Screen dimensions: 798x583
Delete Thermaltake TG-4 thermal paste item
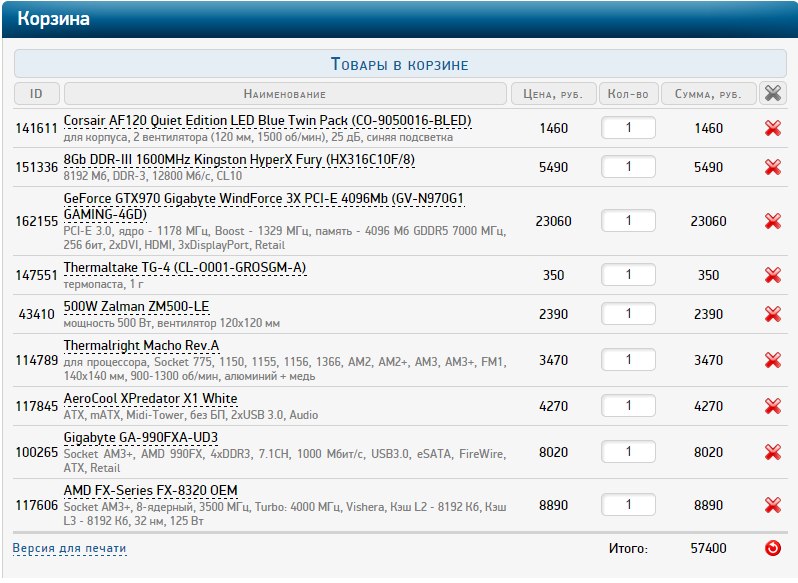773,275
